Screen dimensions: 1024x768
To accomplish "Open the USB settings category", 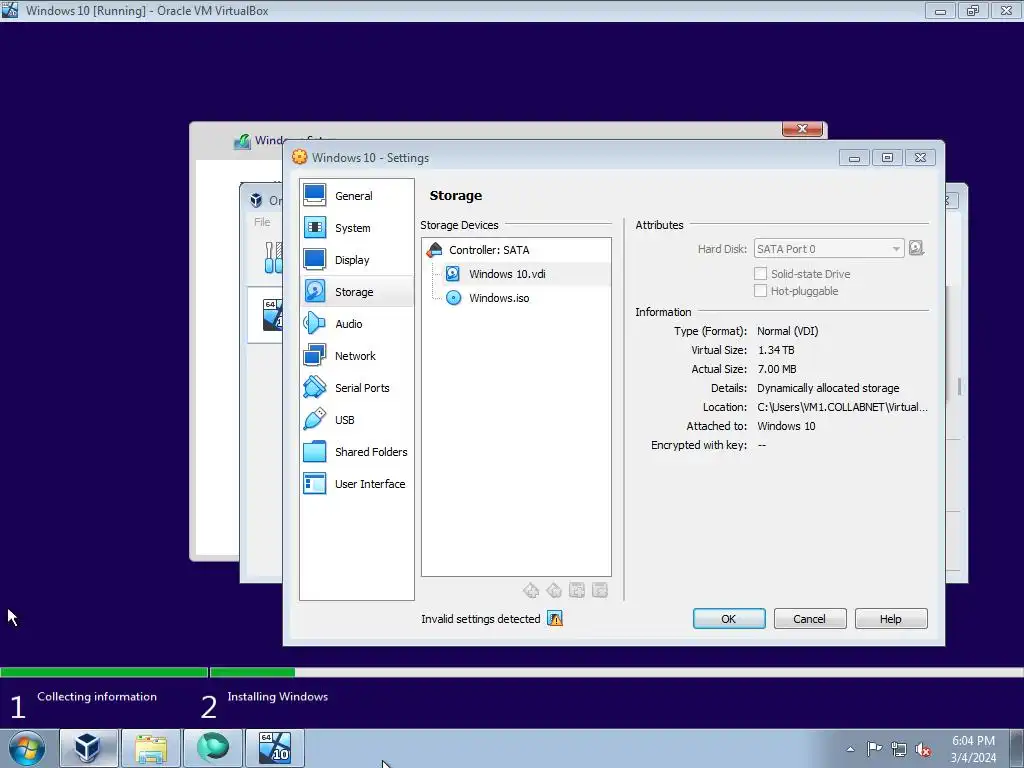I will pyautogui.click(x=357, y=420).
